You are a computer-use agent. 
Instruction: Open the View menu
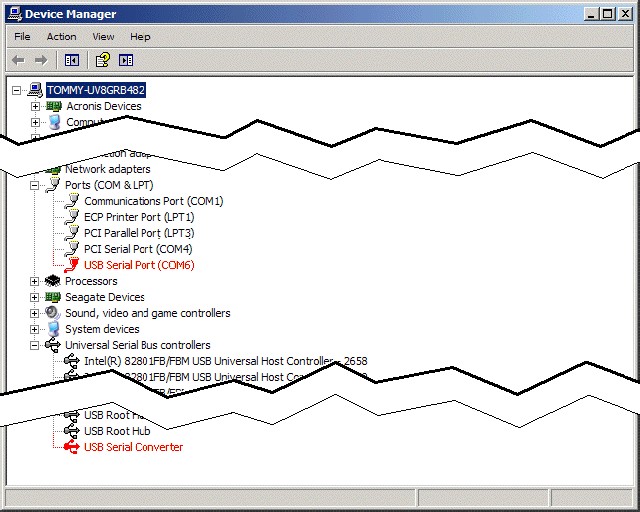pos(103,37)
